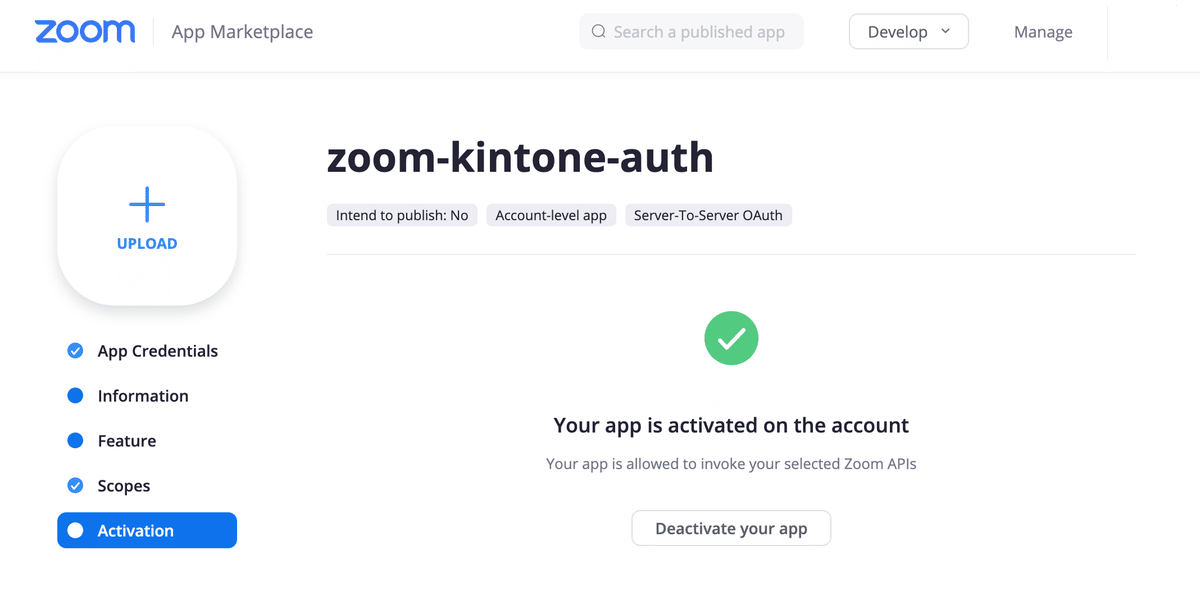Click the App Credentials checkmark icon
1200x601 pixels.
75,351
